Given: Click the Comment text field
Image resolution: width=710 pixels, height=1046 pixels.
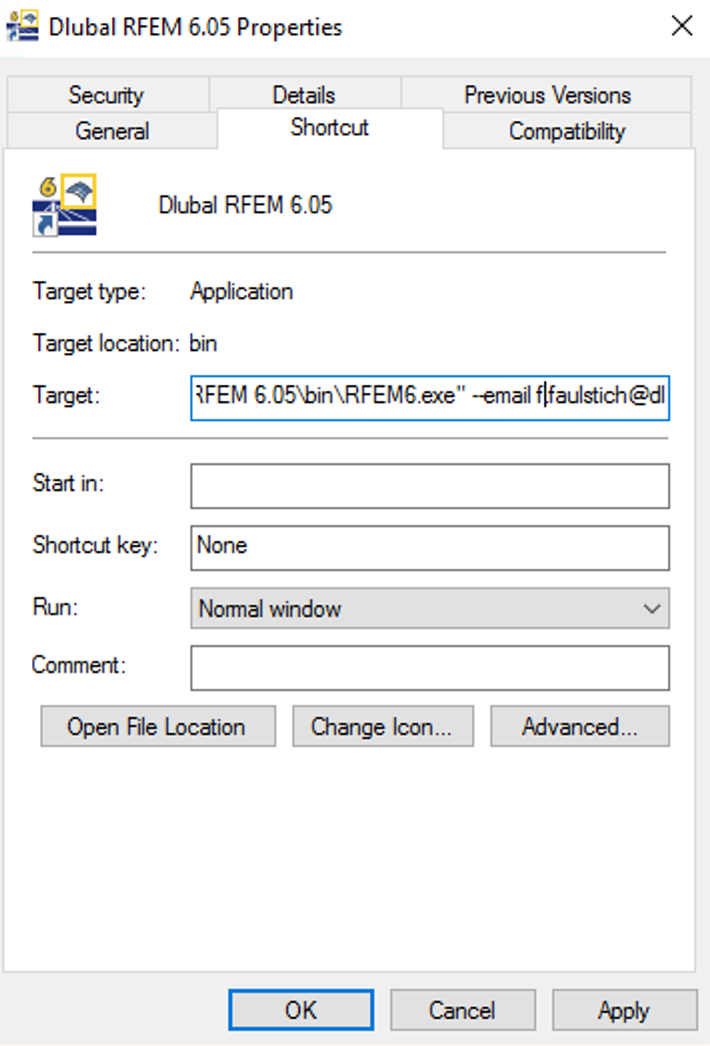Looking at the screenshot, I should [430, 667].
